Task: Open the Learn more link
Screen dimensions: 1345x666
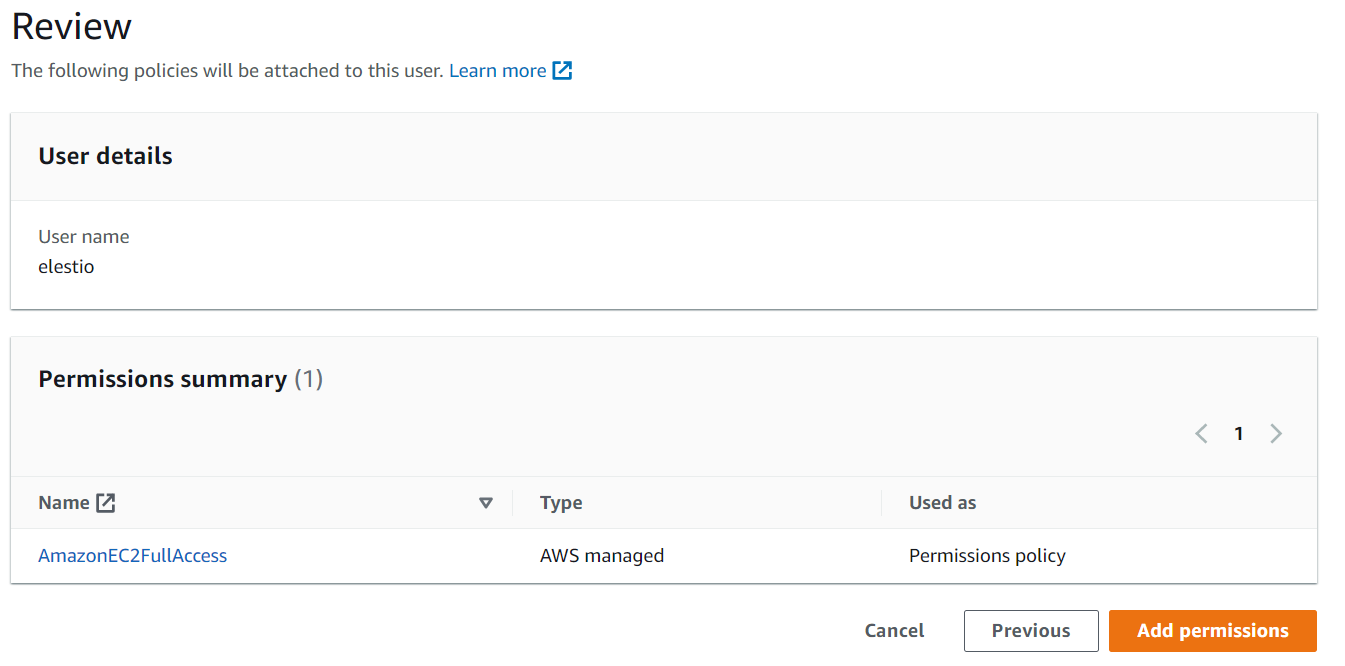Action: tap(497, 71)
